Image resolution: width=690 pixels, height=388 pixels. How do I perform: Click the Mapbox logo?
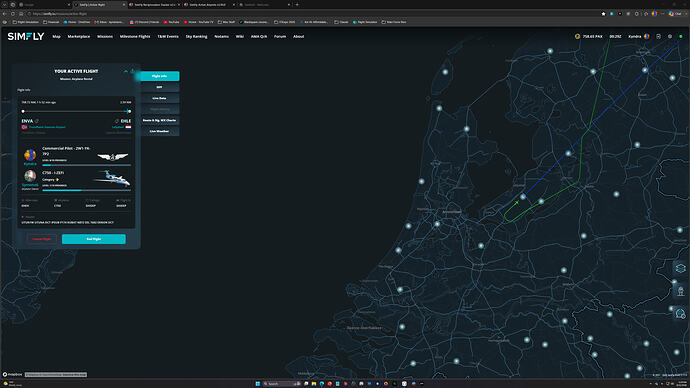point(12,374)
